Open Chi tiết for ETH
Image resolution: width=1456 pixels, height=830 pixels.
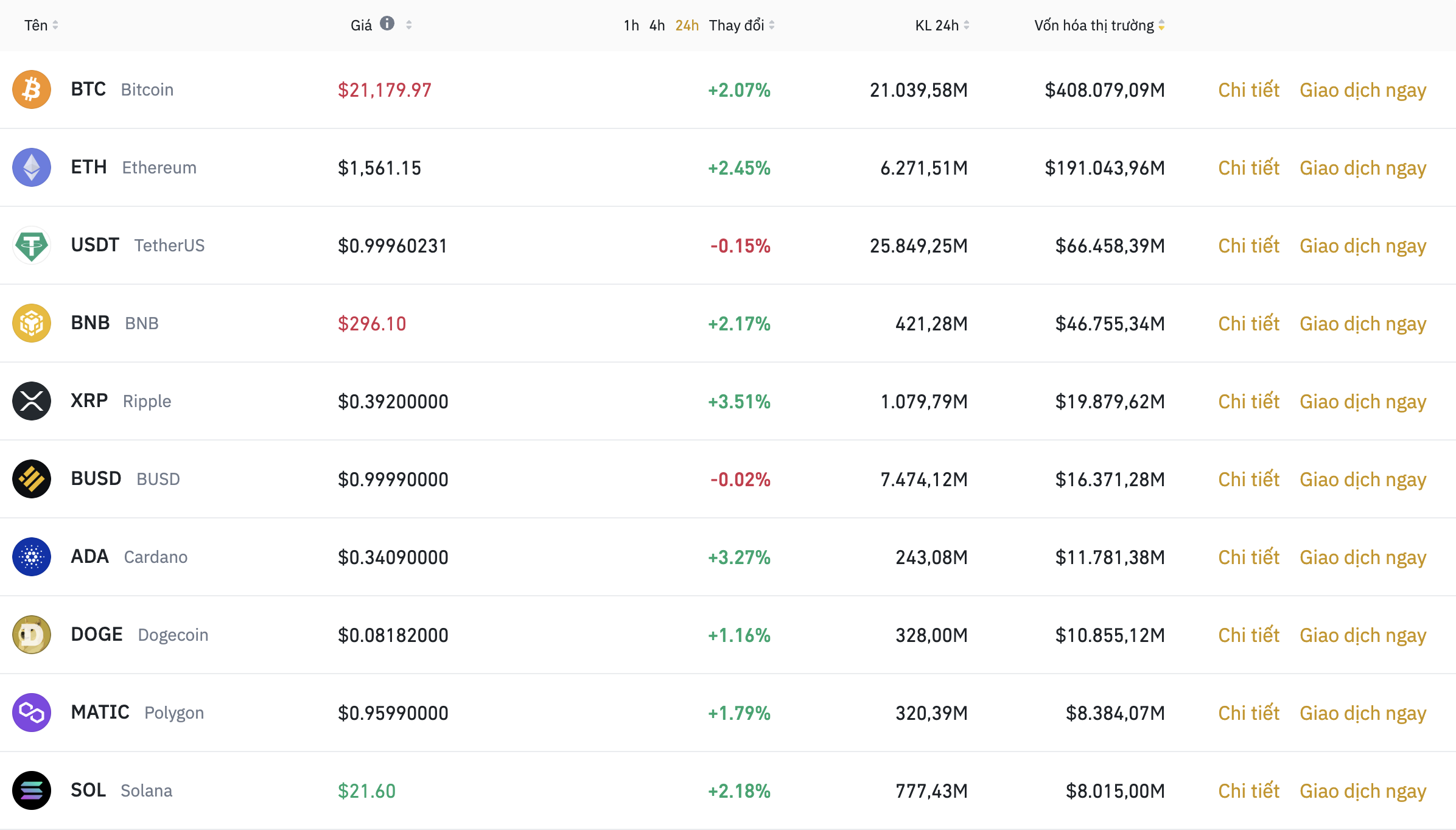(x=1248, y=168)
